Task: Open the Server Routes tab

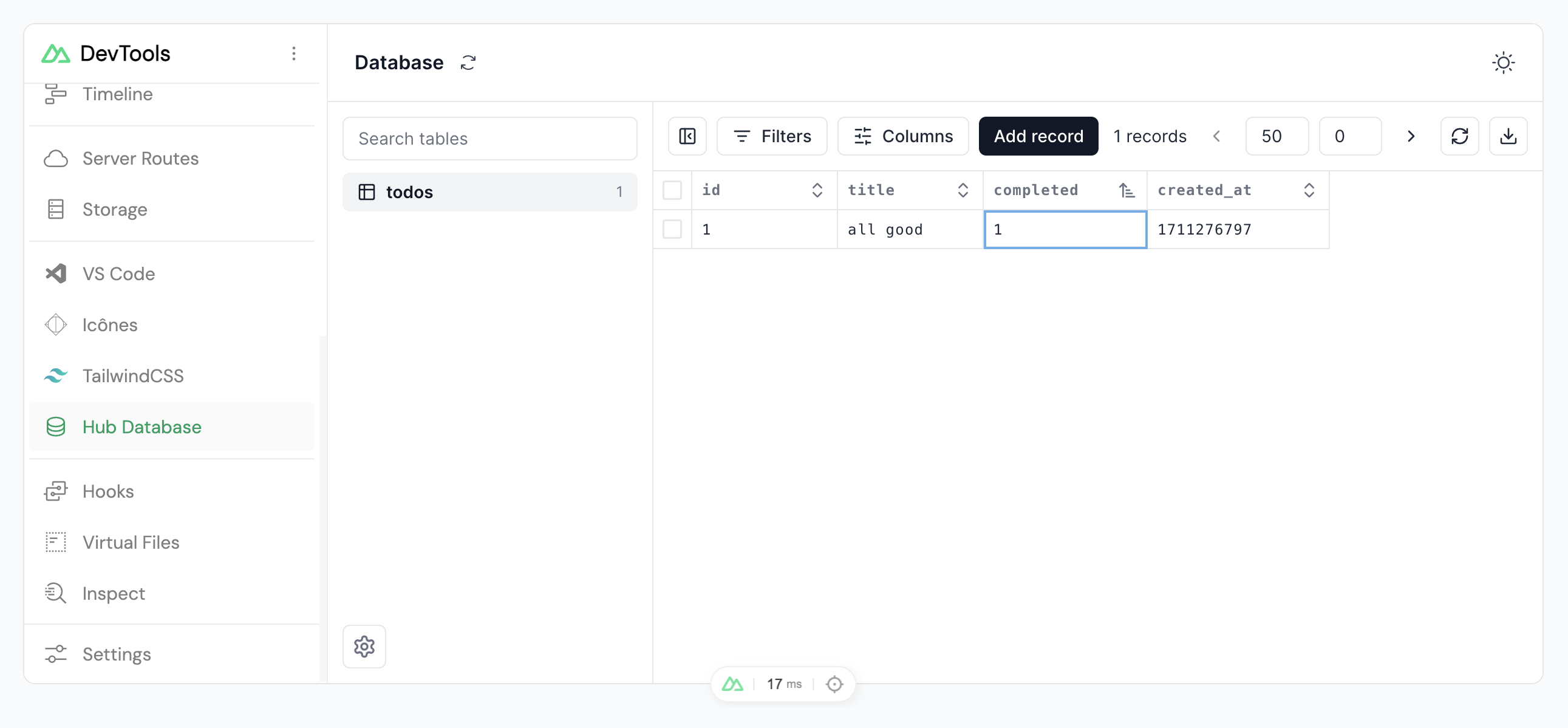Action: pyautogui.click(x=172, y=159)
